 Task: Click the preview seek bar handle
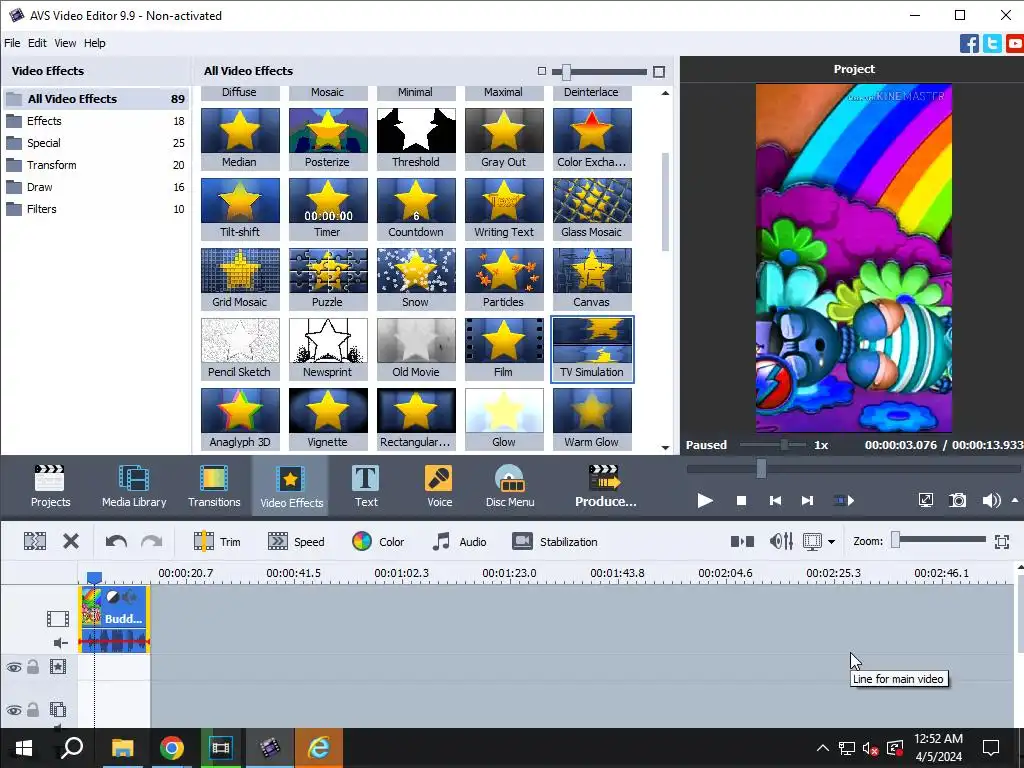pyautogui.click(x=761, y=468)
